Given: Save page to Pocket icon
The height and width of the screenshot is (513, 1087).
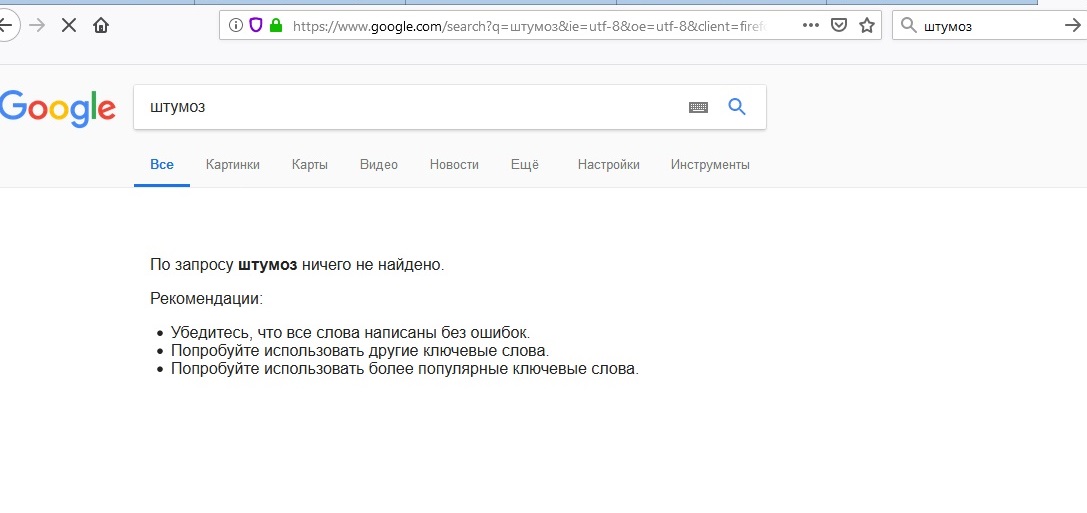Looking at the screenshot, I should coord(839,26).
